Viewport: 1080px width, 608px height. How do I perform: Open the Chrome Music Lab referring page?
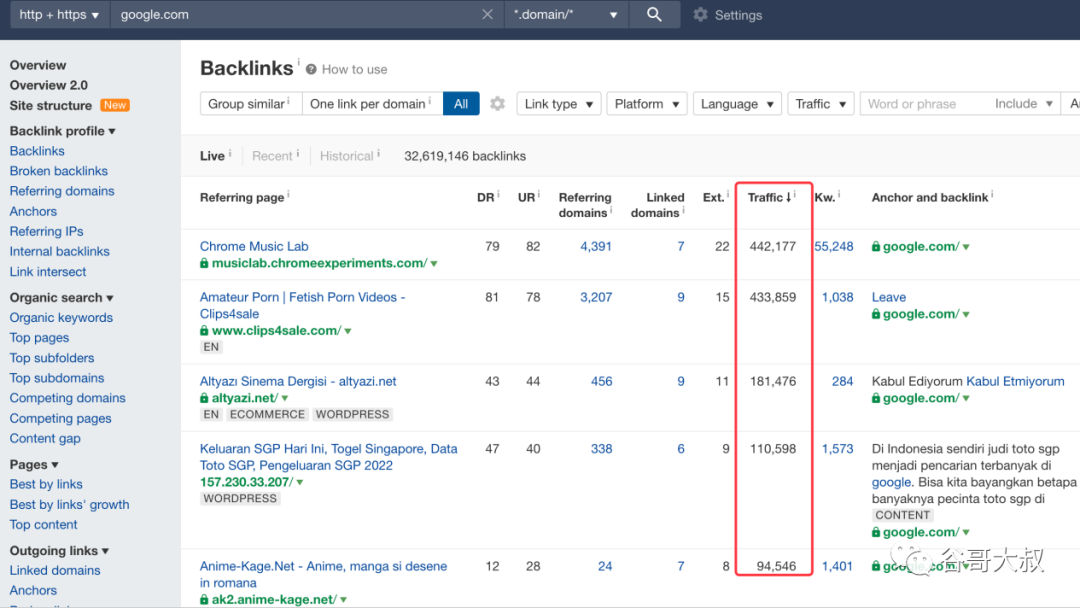click(254, 247)
